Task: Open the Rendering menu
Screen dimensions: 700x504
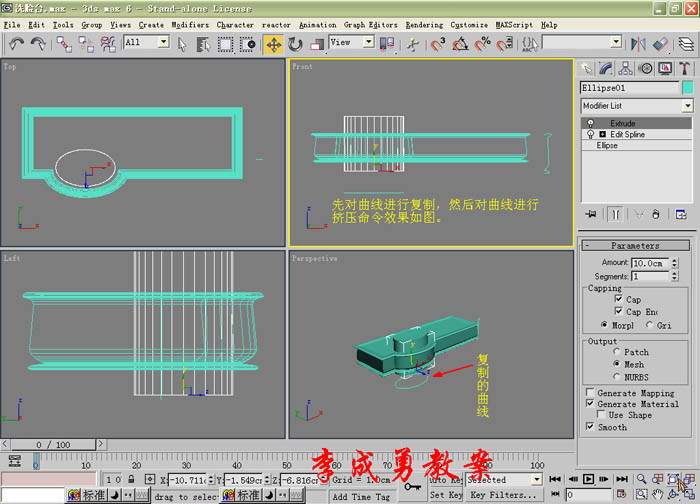Action: point(424,25)
